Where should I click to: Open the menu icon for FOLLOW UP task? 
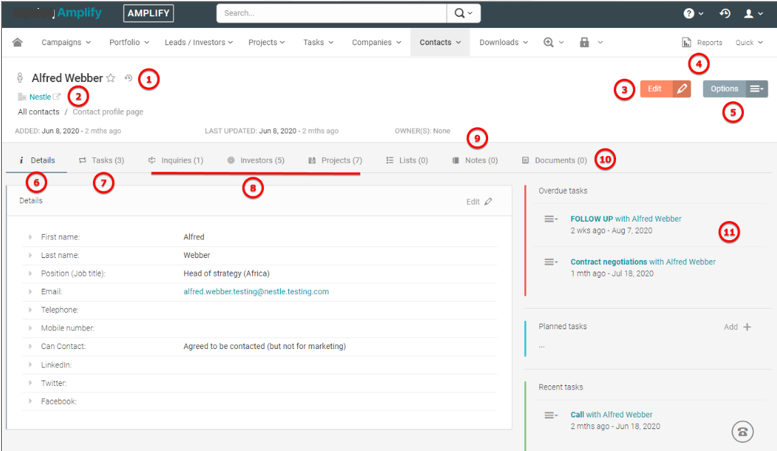(551, 219)
